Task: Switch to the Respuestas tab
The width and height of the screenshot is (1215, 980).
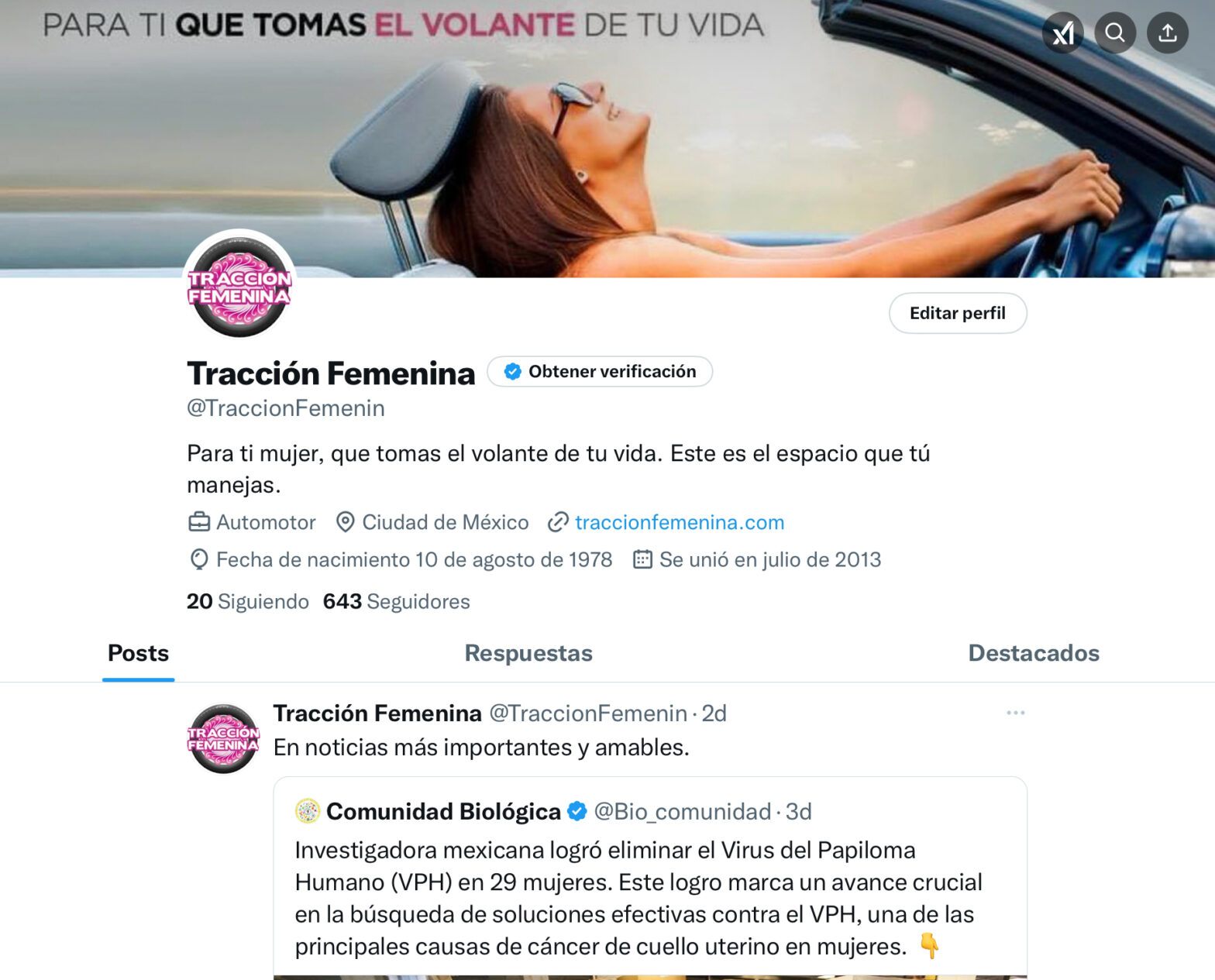Action: tap(528, 653)
